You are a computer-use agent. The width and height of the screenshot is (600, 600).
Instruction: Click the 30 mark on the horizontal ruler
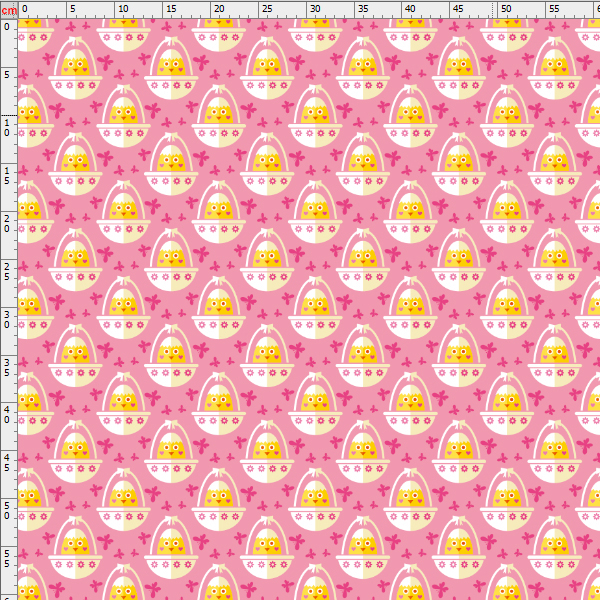click(315, 8)
